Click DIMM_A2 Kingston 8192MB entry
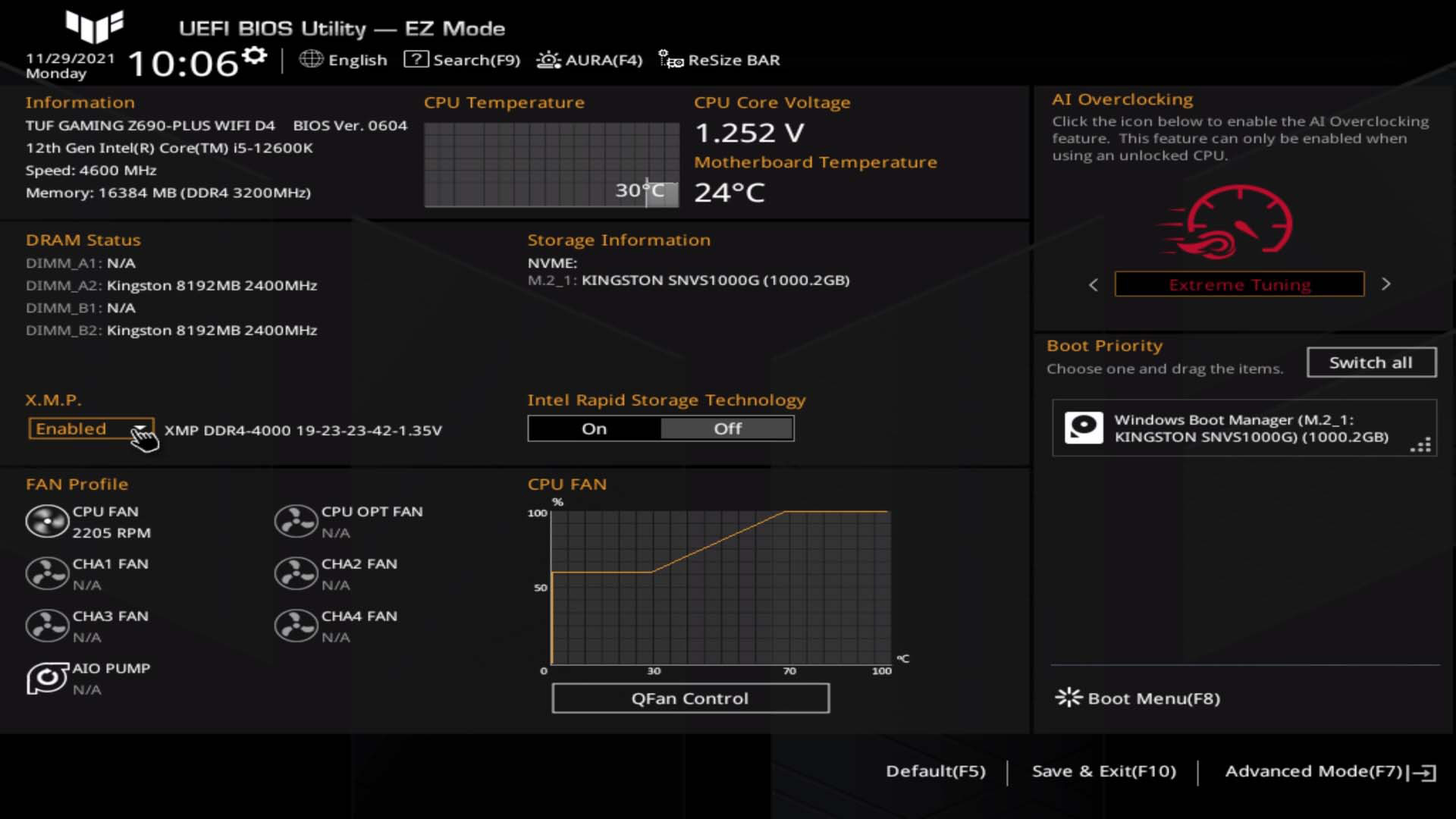 (171, 285)
